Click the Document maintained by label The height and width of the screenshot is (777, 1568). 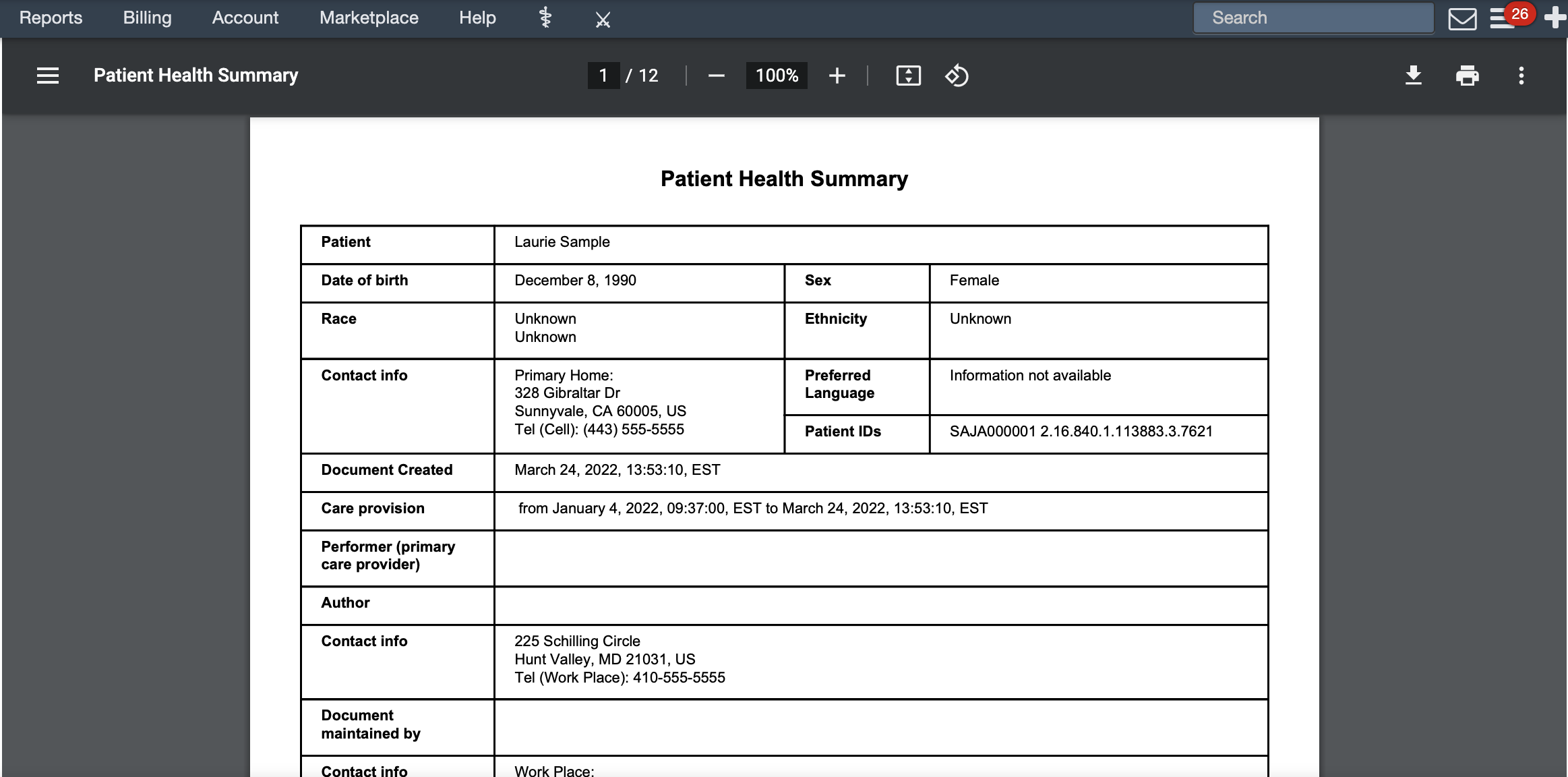pyautogui.click(x=370, y=724)
